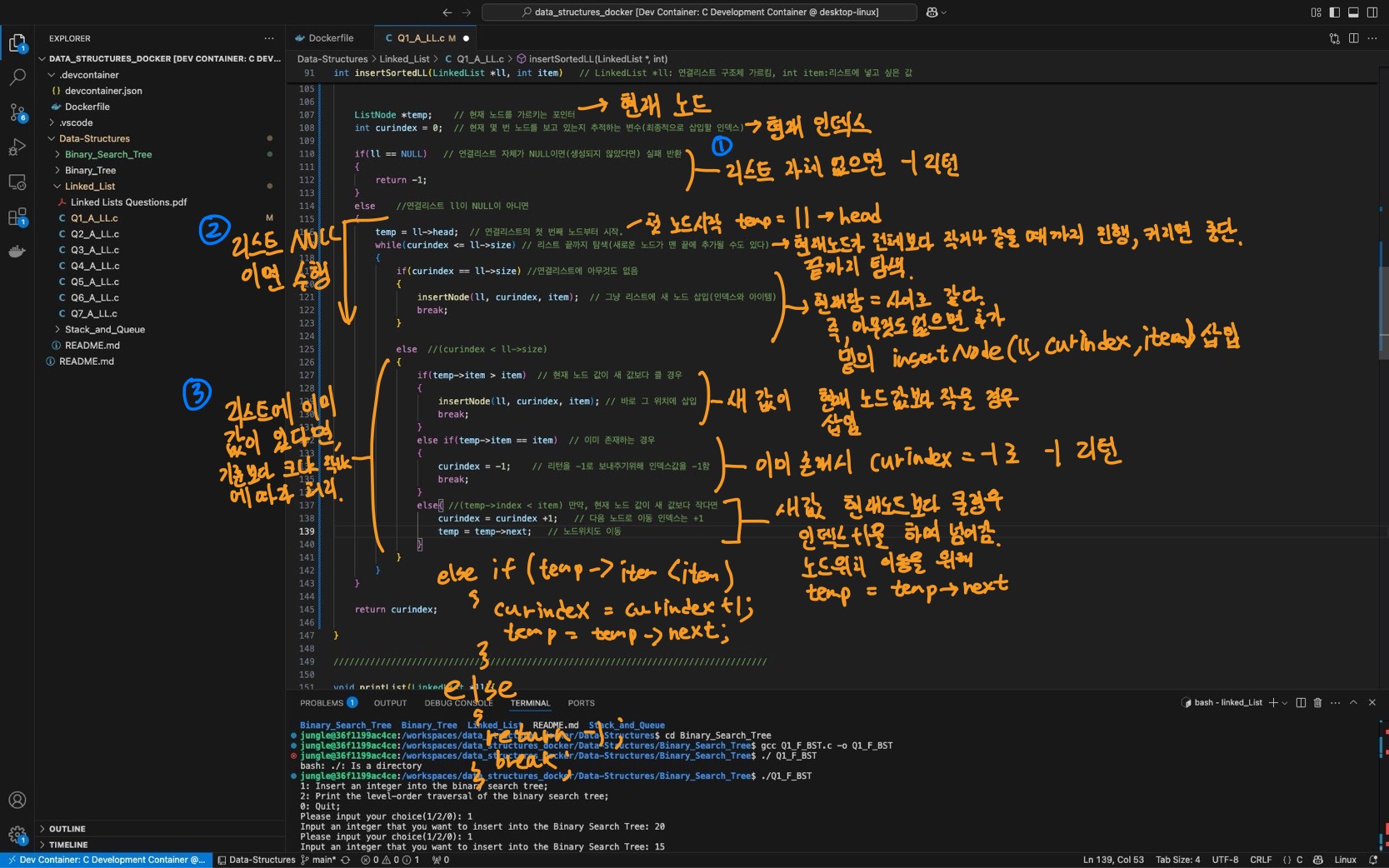Click the notifications bell in status bar

(x=1373, y=860)
